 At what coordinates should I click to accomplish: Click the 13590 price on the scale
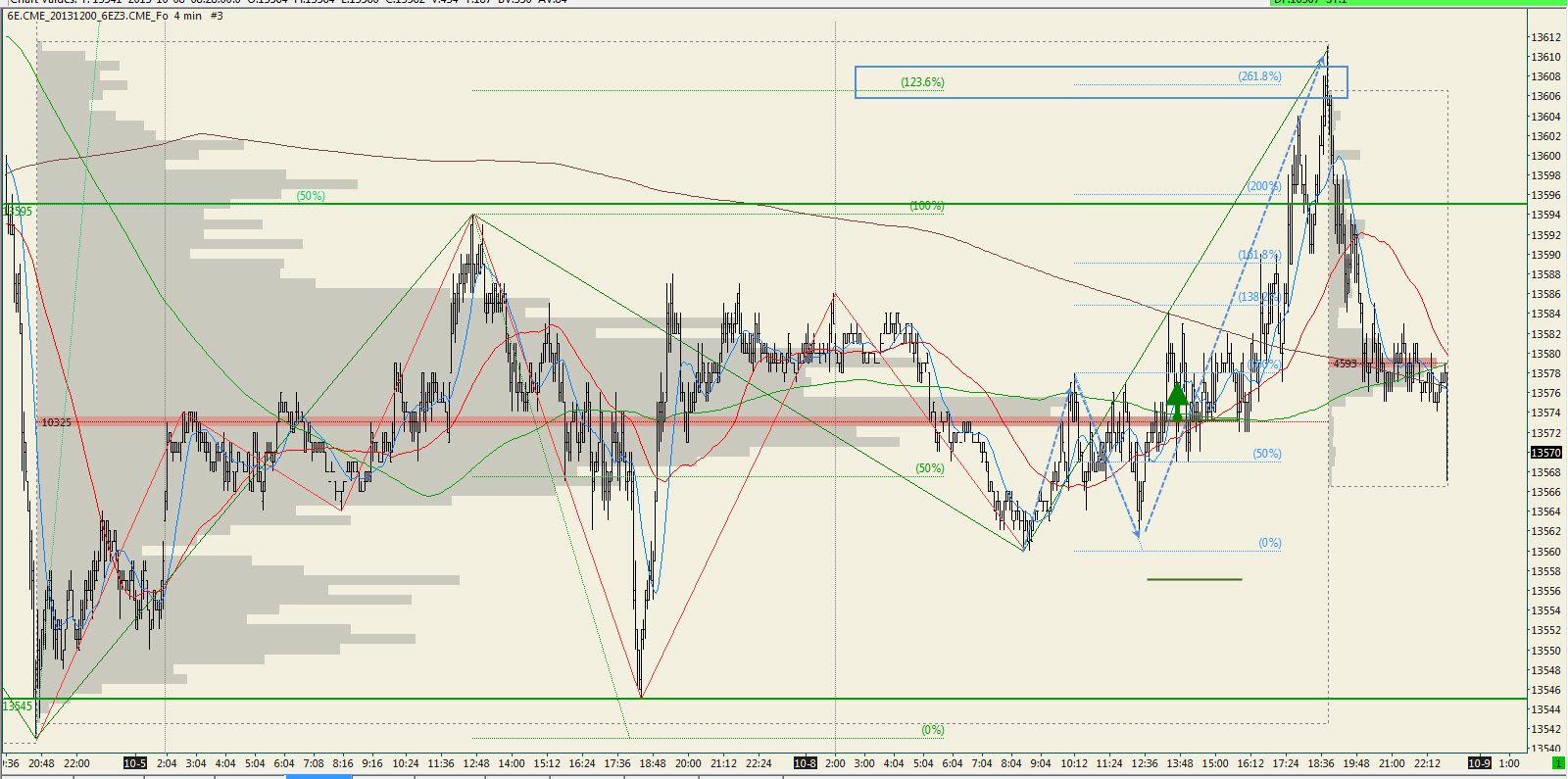[x=1546, y=255]
